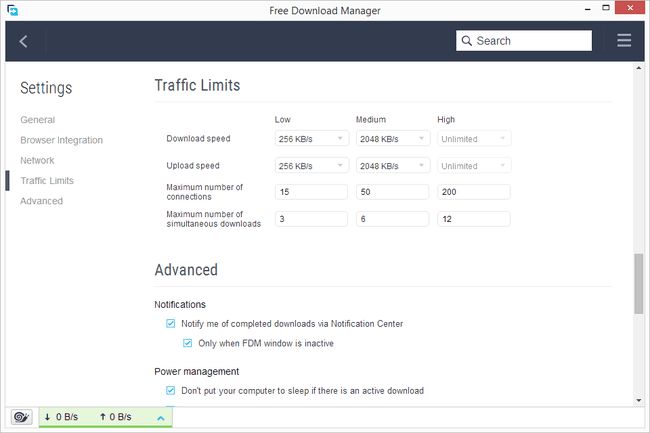Edit Medium maximum connections field 50
Screen dimensions: 650x433
tap(393, 192)
